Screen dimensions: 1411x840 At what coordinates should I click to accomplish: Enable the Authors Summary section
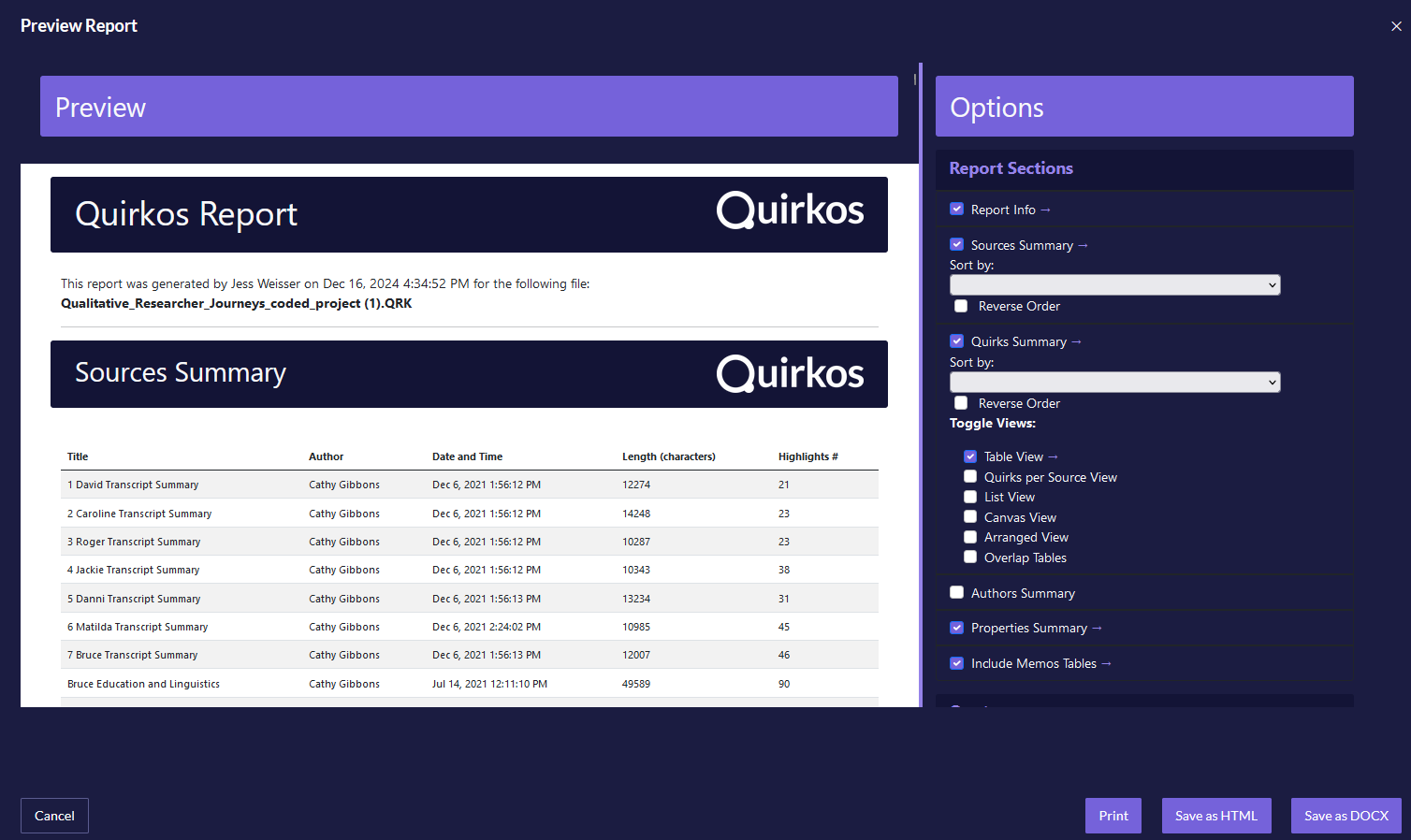click(956, 593)
